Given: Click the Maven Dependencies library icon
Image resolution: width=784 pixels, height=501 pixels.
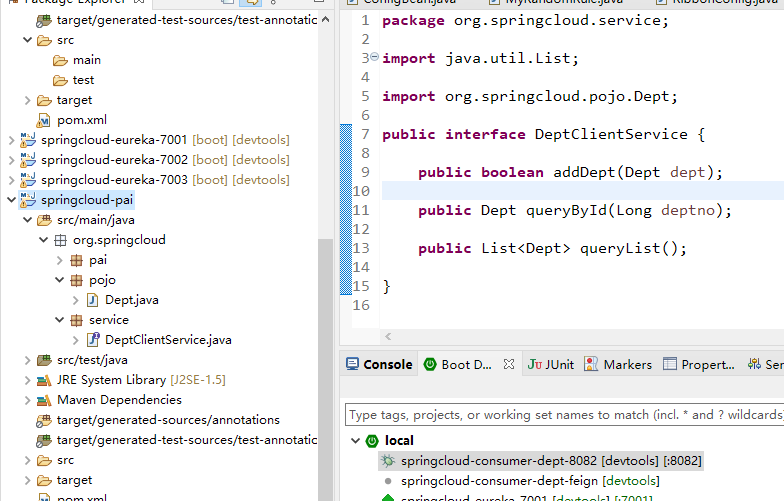Looking at the screenshot, I should (44, 400).
